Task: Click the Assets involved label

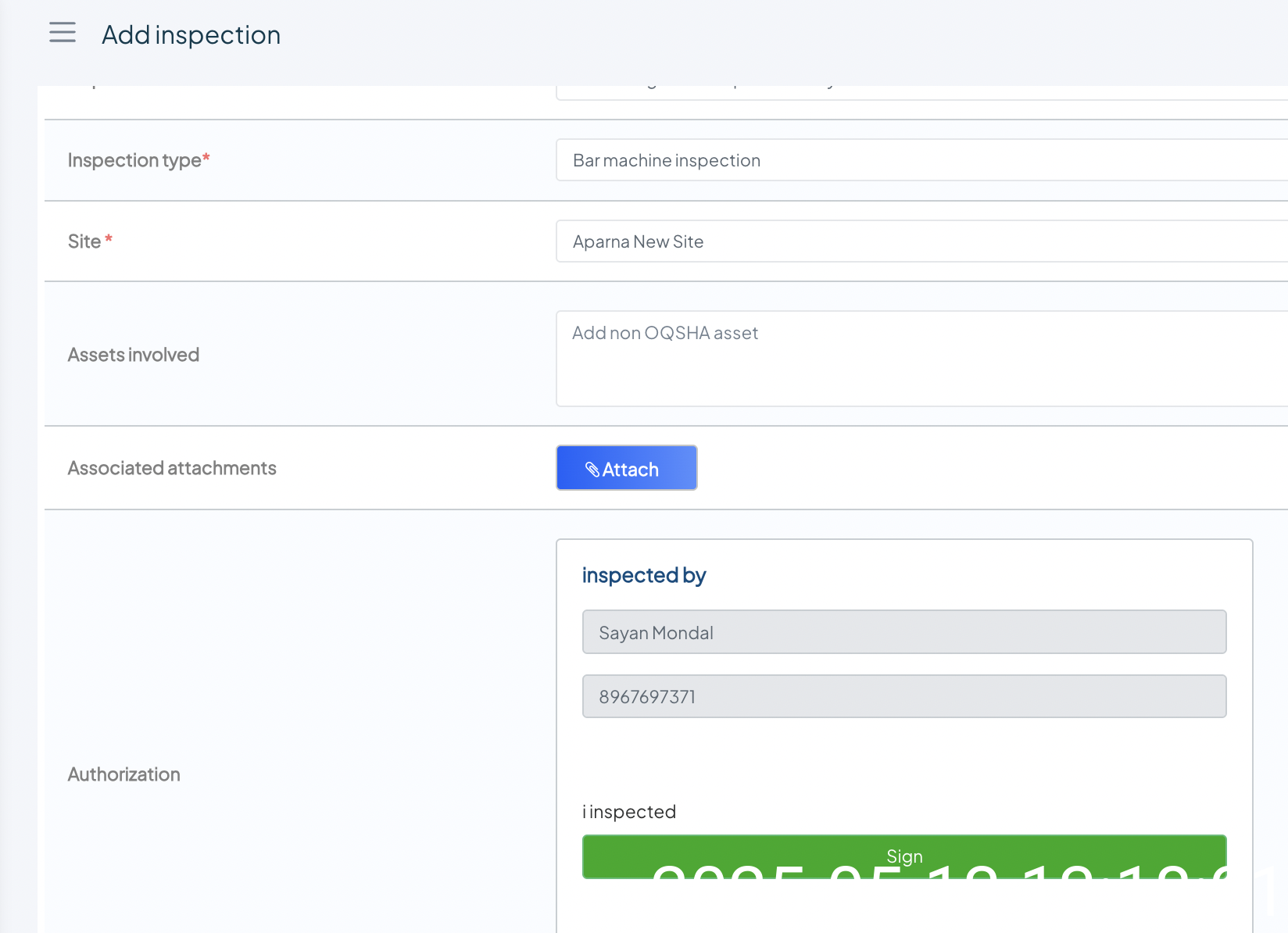Action: tap(134, 355)
